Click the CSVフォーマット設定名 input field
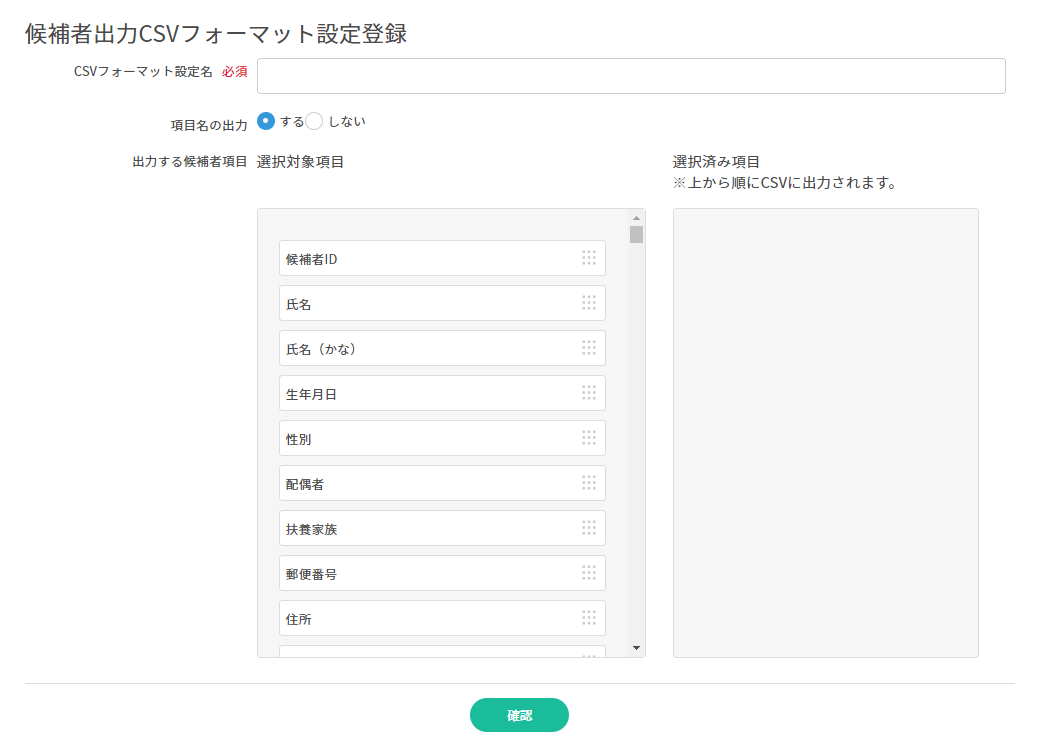 631,76
